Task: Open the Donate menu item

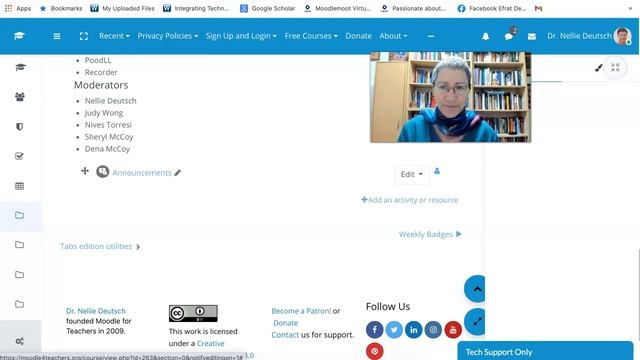Action: tap(358, 36)
